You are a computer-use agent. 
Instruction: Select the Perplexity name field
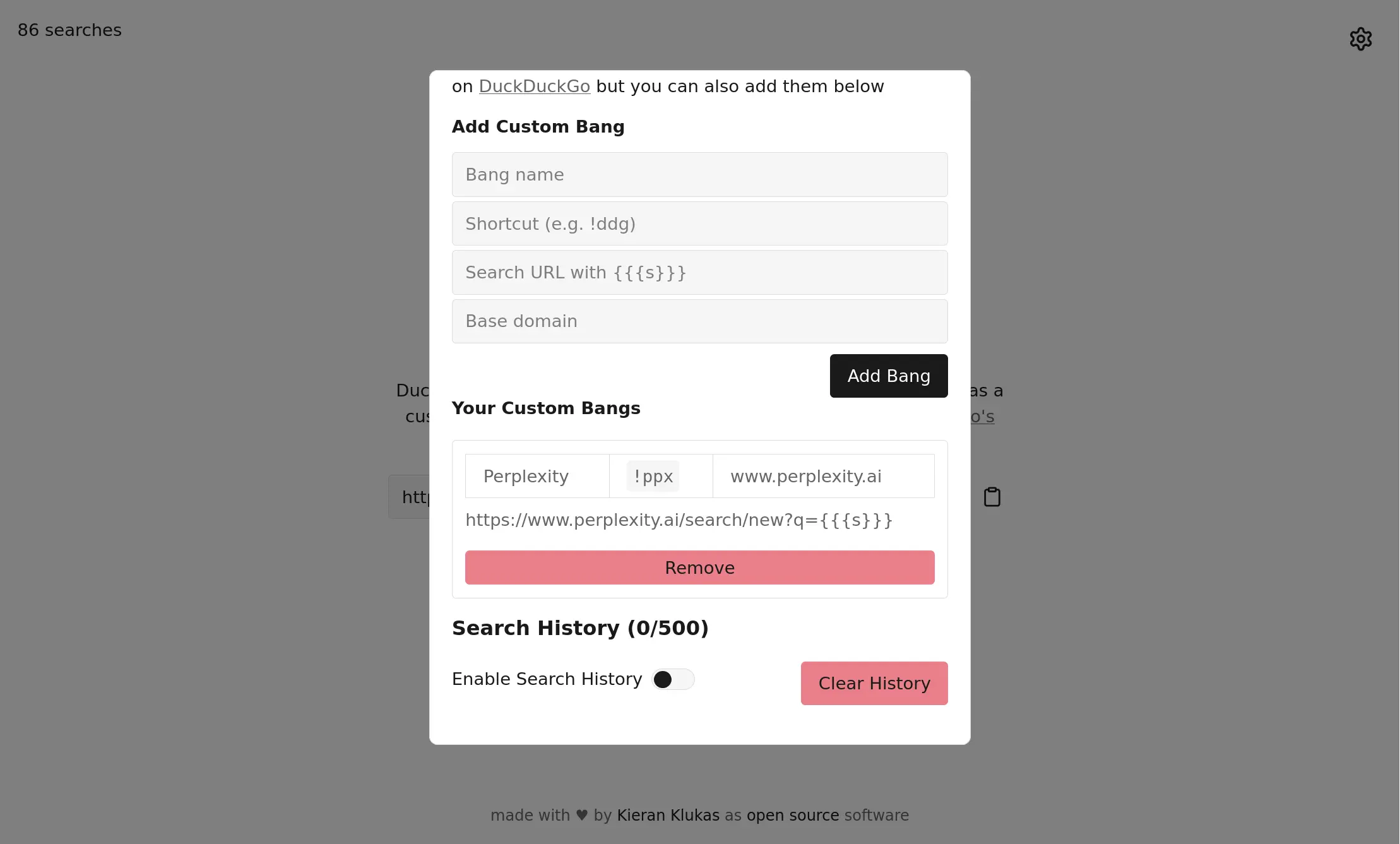(536, 476)
